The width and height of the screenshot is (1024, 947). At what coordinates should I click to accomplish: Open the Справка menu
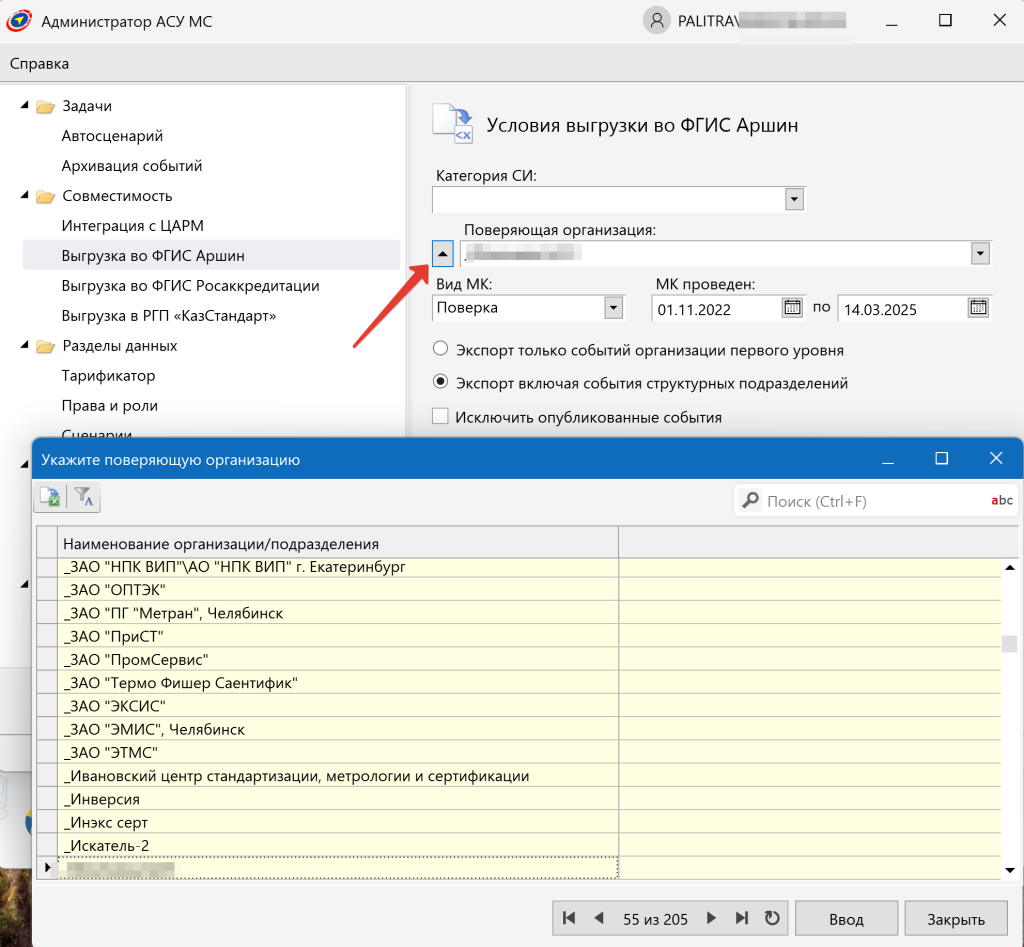(39, 63)
